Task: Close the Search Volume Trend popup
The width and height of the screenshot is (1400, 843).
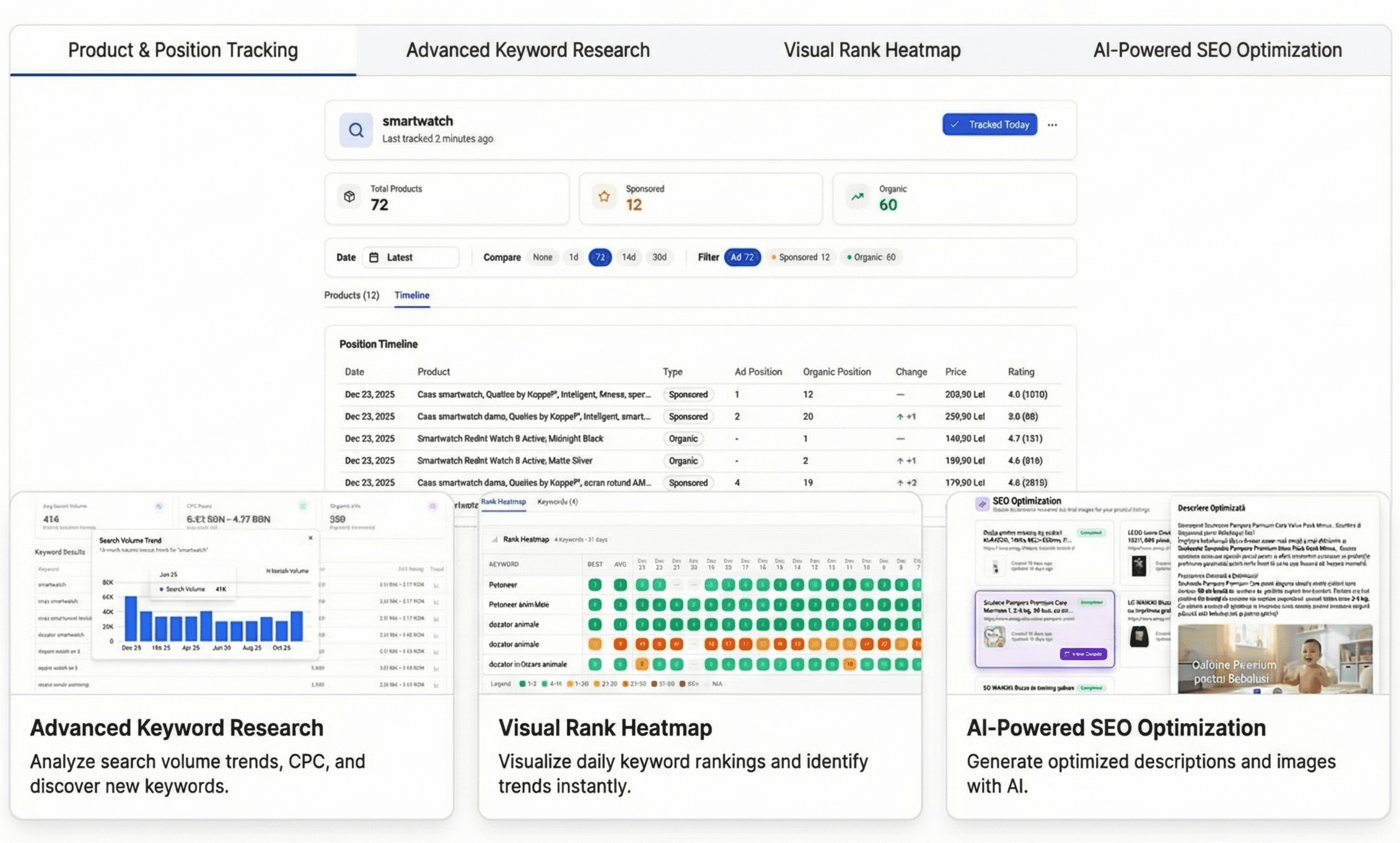Action: [311, 537]
